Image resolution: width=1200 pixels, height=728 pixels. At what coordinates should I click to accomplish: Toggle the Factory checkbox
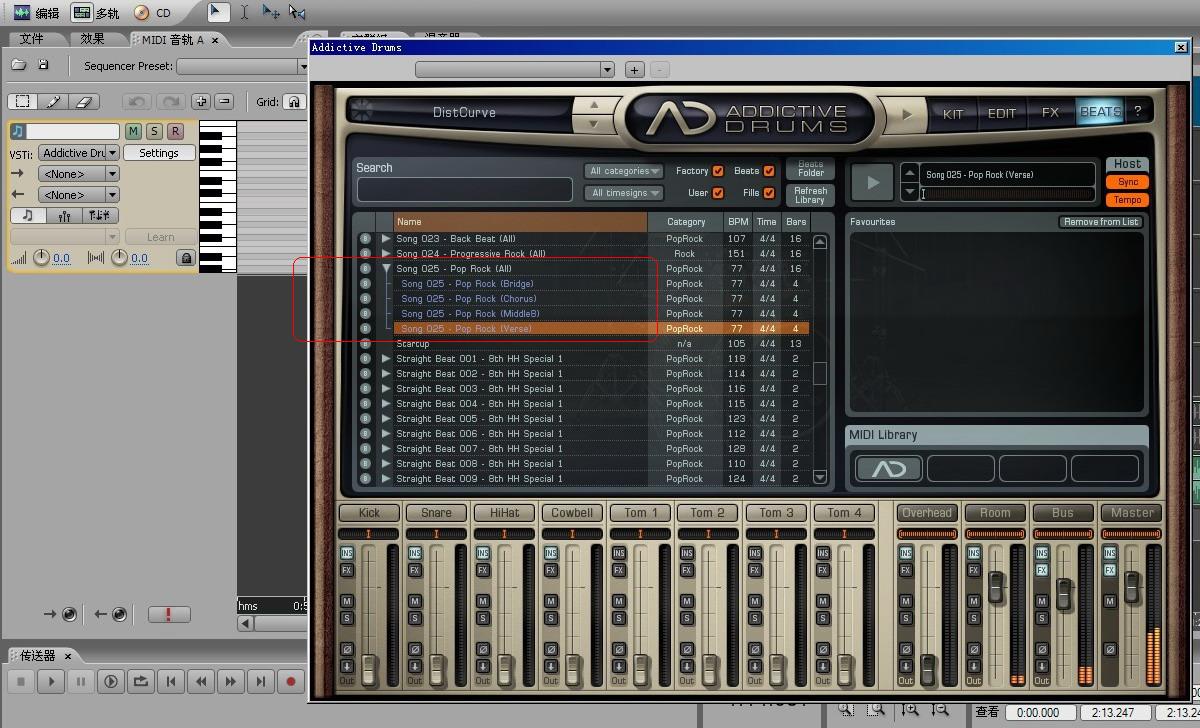tap(717, 171)
